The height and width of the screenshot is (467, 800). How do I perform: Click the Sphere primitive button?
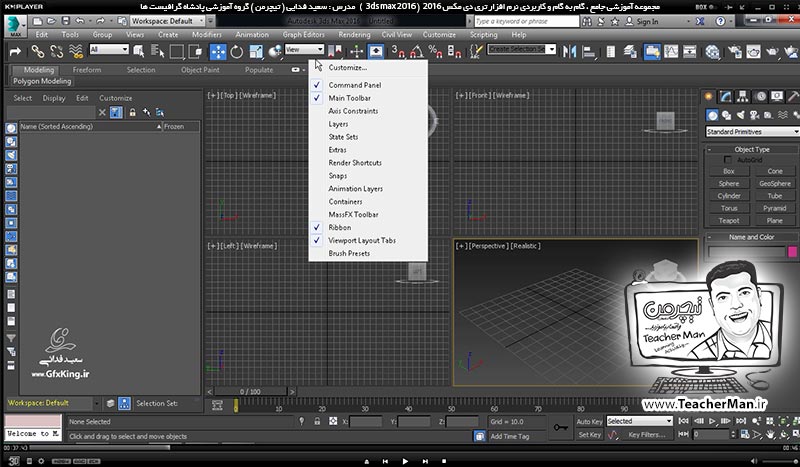click(729, 184)
